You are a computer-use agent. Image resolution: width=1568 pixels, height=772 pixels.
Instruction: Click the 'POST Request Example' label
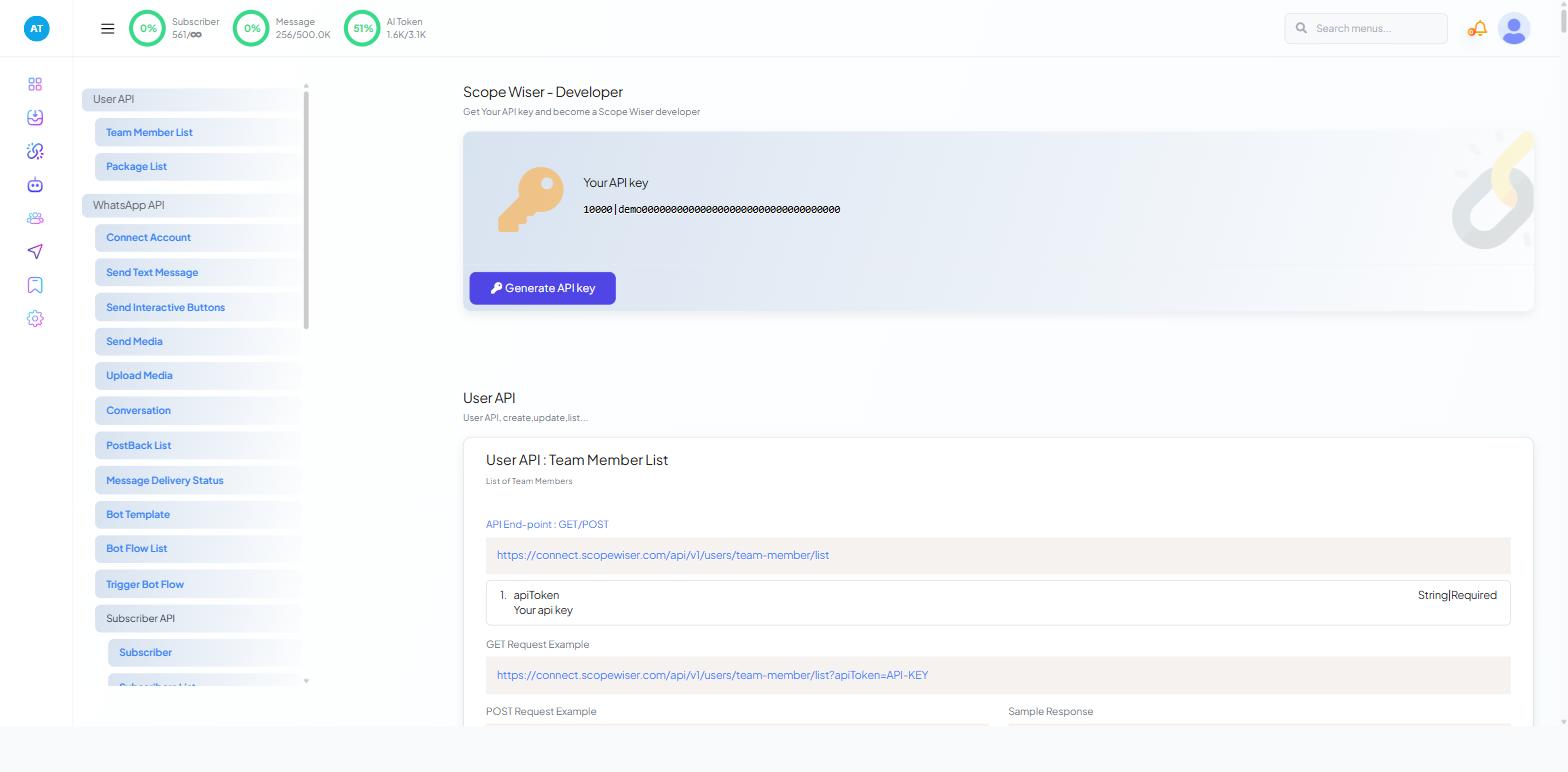pyautogui.click(x=541, y=712)
